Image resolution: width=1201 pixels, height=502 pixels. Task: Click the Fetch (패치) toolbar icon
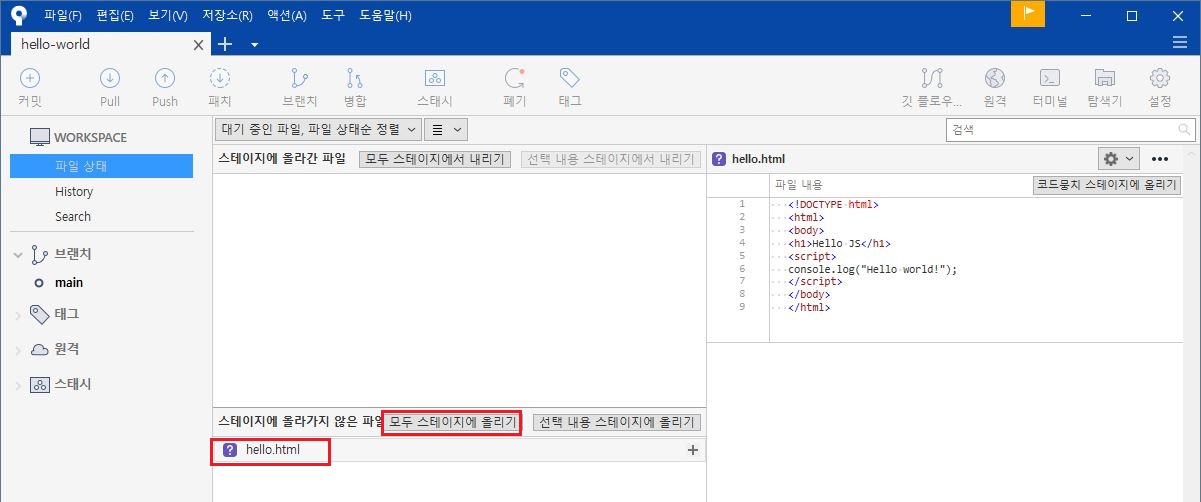click(220, 78)
